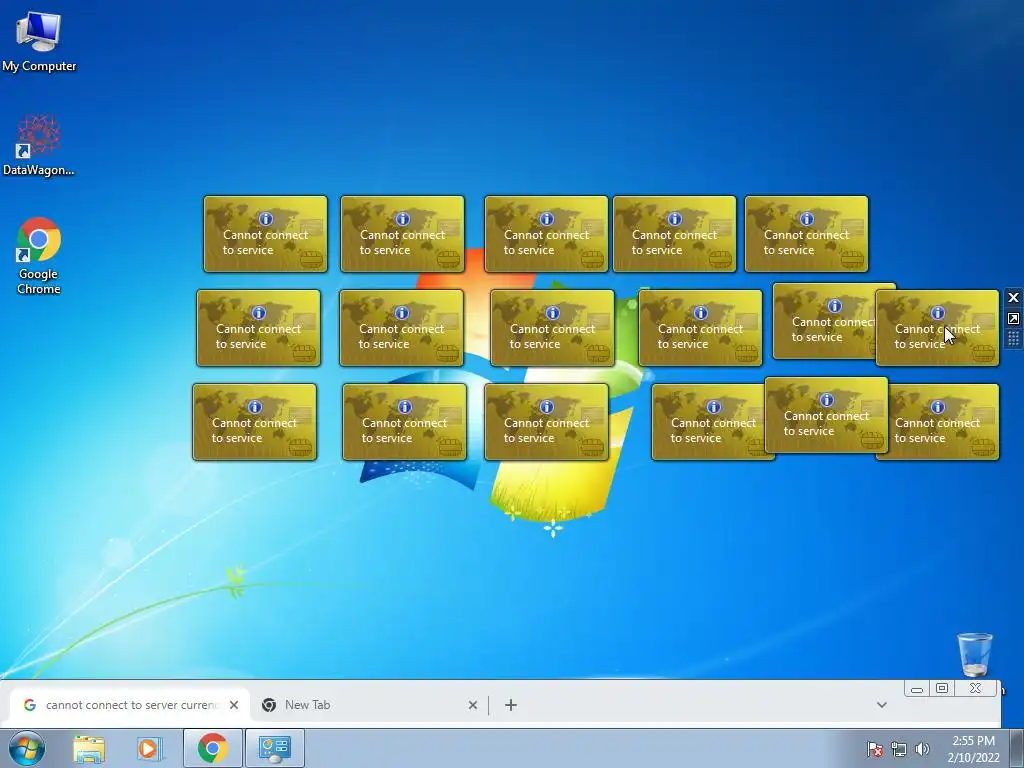Close the Chrome window
The height and width of the screenshot is (768, 1024).
tap(975, 688)
